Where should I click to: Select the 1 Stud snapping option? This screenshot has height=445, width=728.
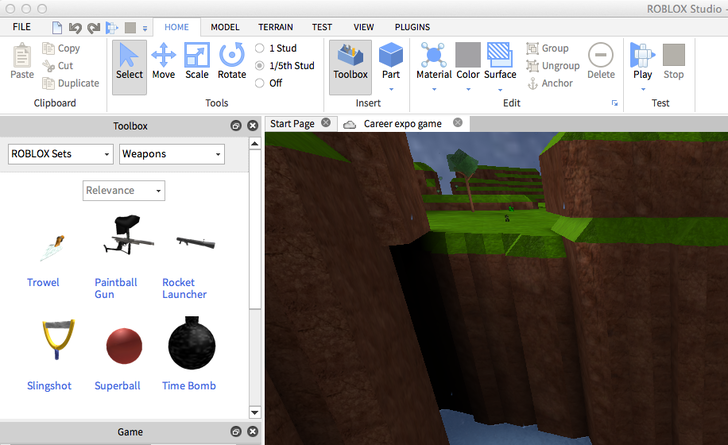[276, 48]
